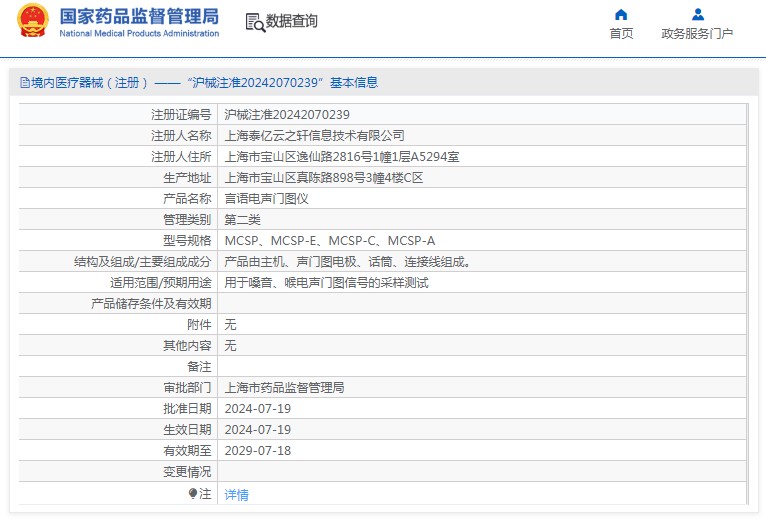Open the 数据查询 search icon
Image resolution: width=766 pixels, height=523 pixels.
255,22
